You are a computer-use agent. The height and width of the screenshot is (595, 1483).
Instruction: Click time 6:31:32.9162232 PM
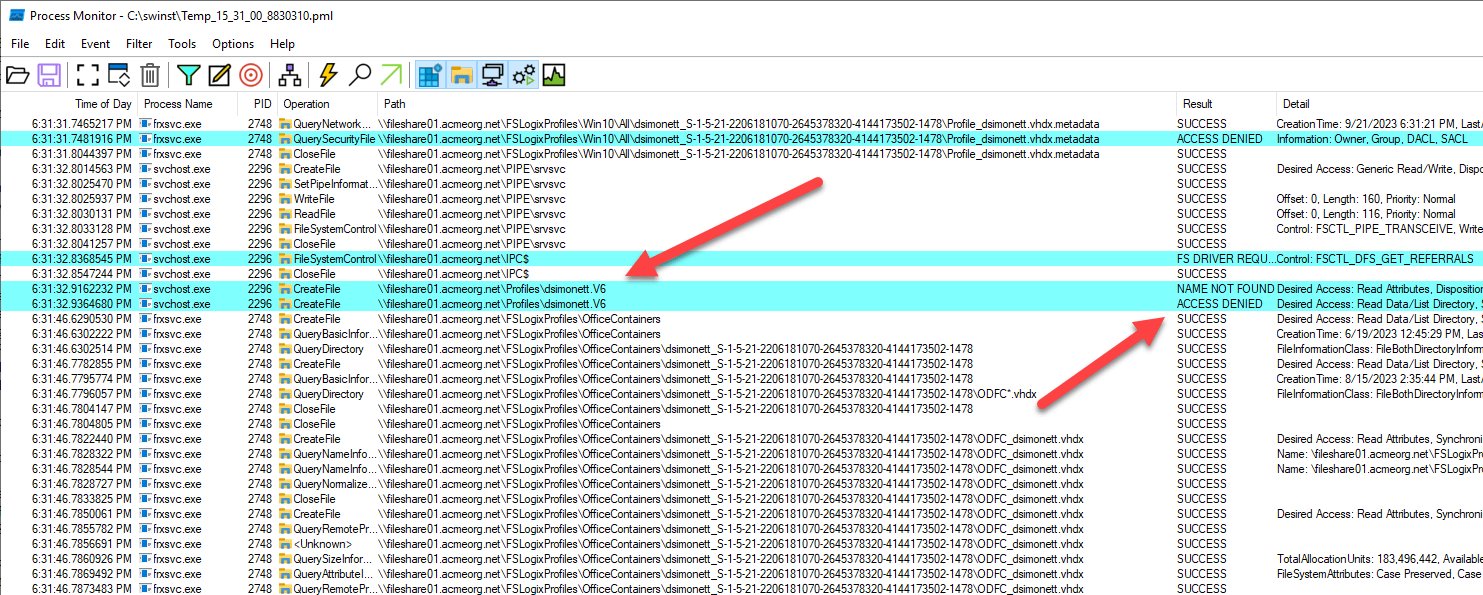(81, 289)
